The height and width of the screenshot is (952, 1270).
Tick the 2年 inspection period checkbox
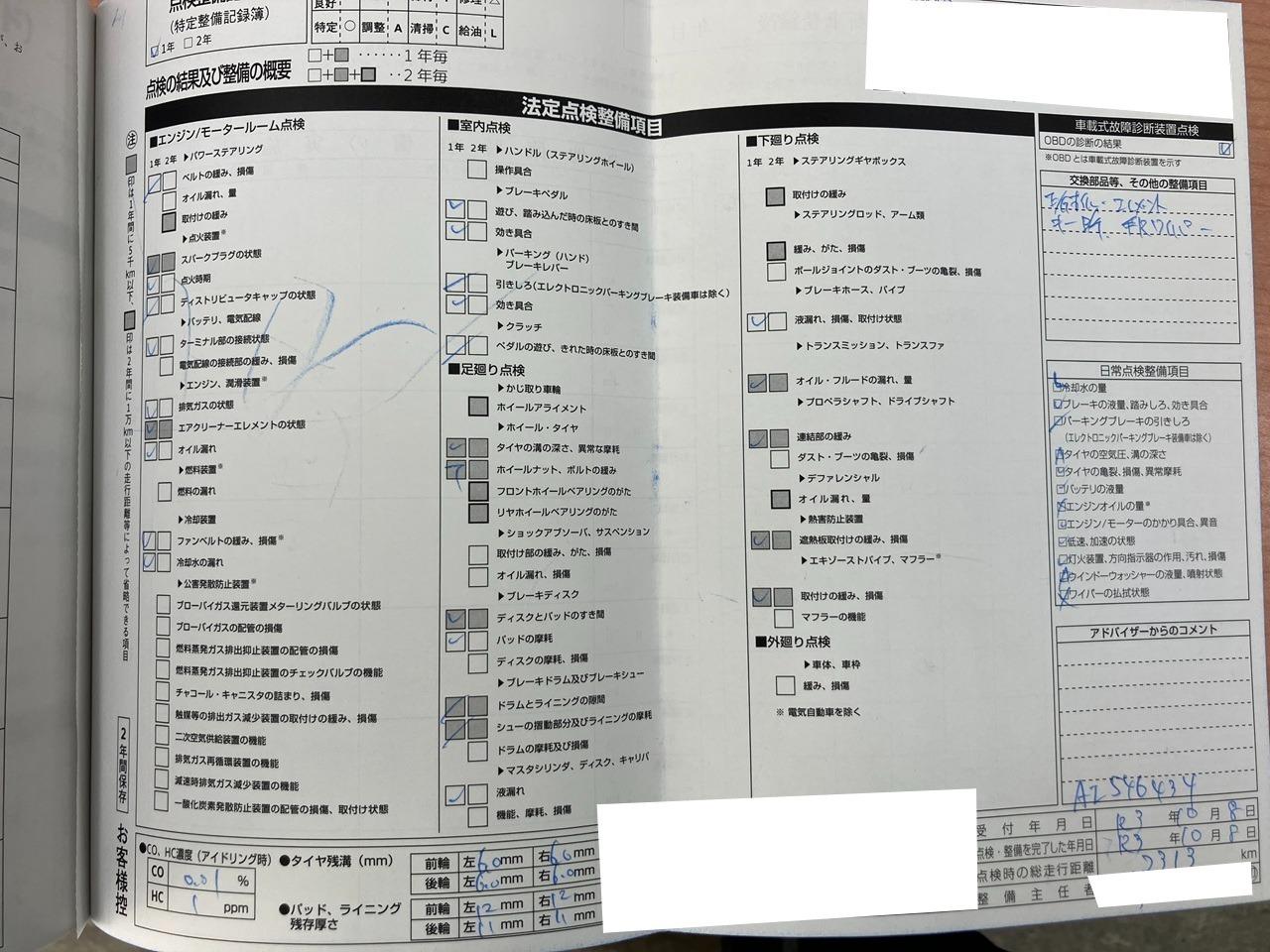click(189, 43)
